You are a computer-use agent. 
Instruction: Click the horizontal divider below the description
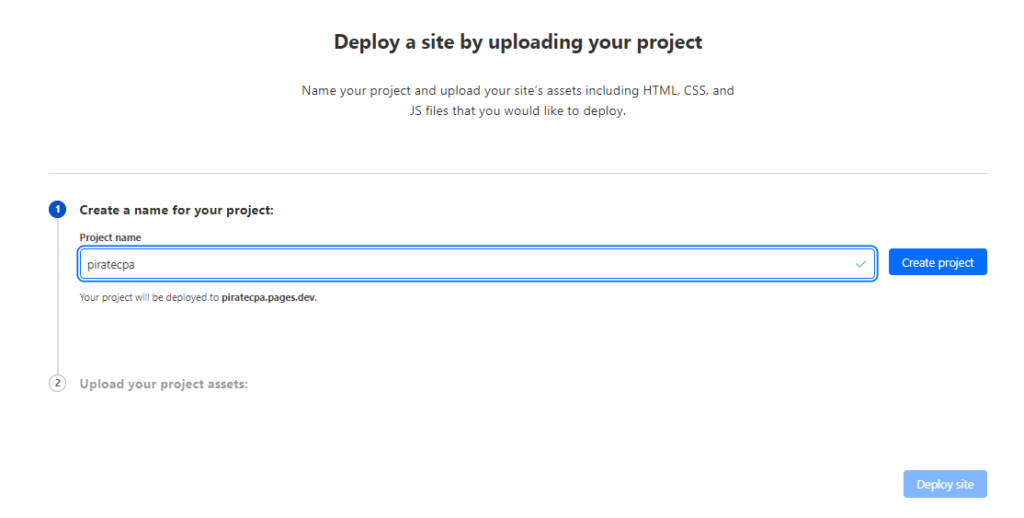518,173
